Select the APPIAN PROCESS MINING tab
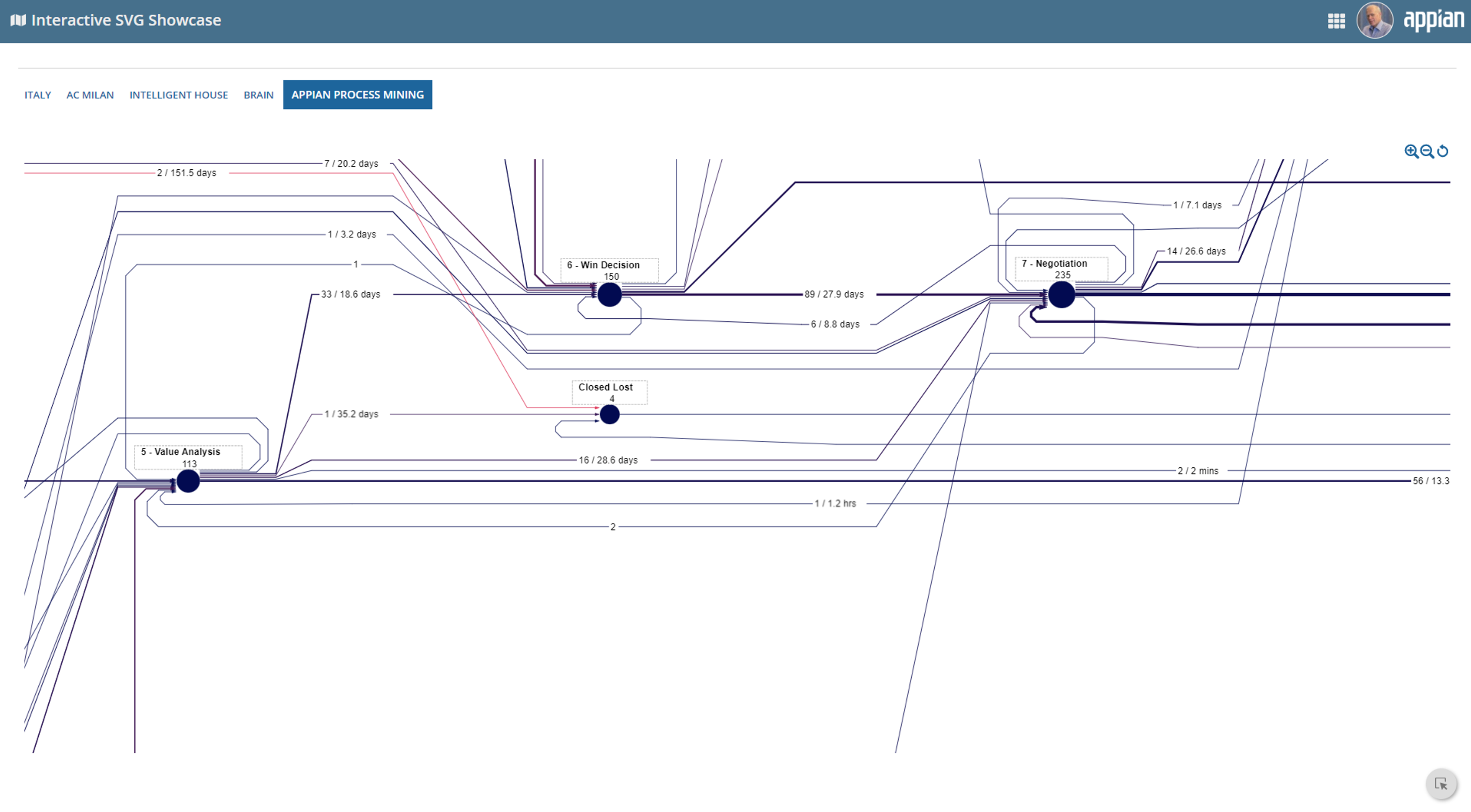Image resolution: width=1471 pixels, height=812 pixels. tap(357, 95)
